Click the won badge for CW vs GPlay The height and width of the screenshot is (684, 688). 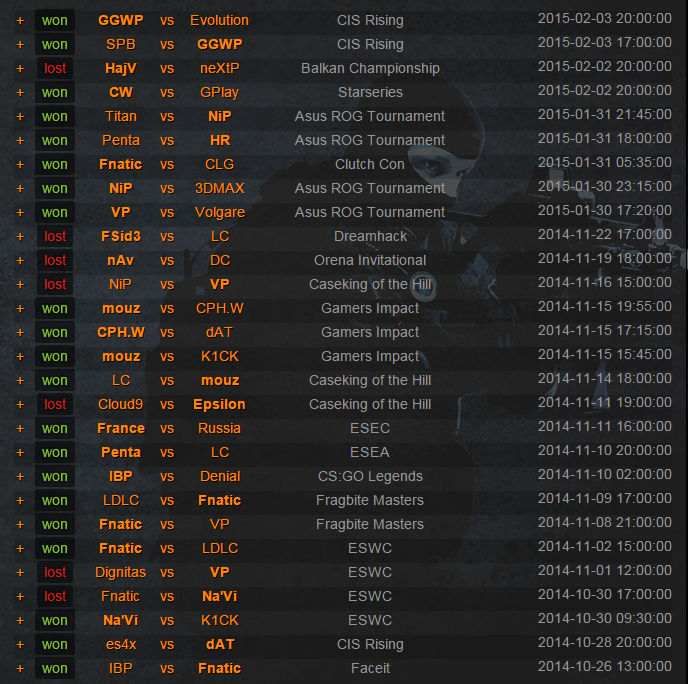(x=55, y=93)
